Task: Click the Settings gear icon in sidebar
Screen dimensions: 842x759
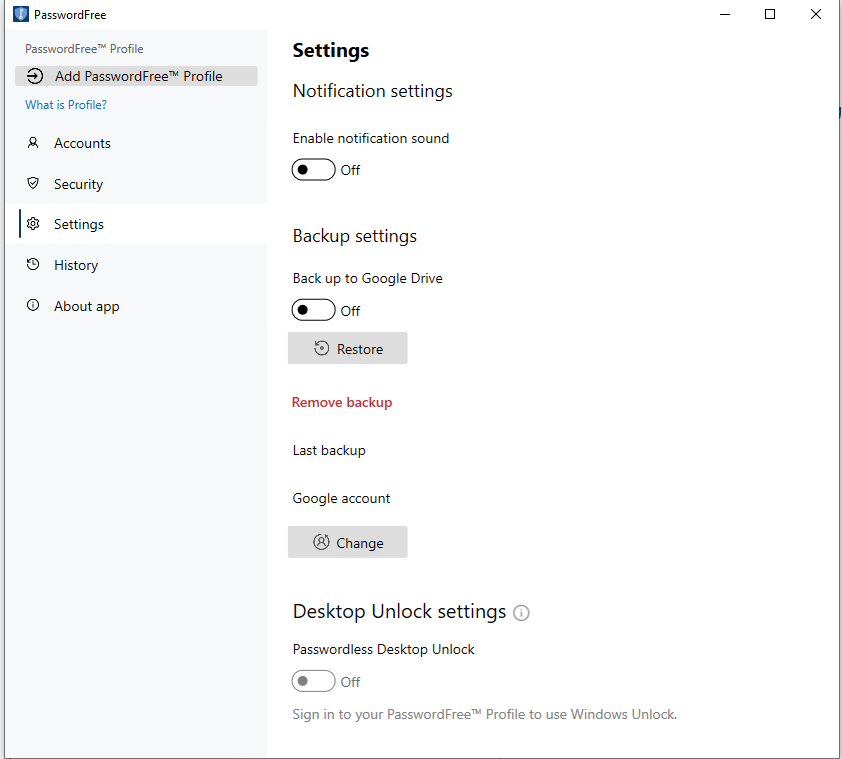Action: [33, 224]
